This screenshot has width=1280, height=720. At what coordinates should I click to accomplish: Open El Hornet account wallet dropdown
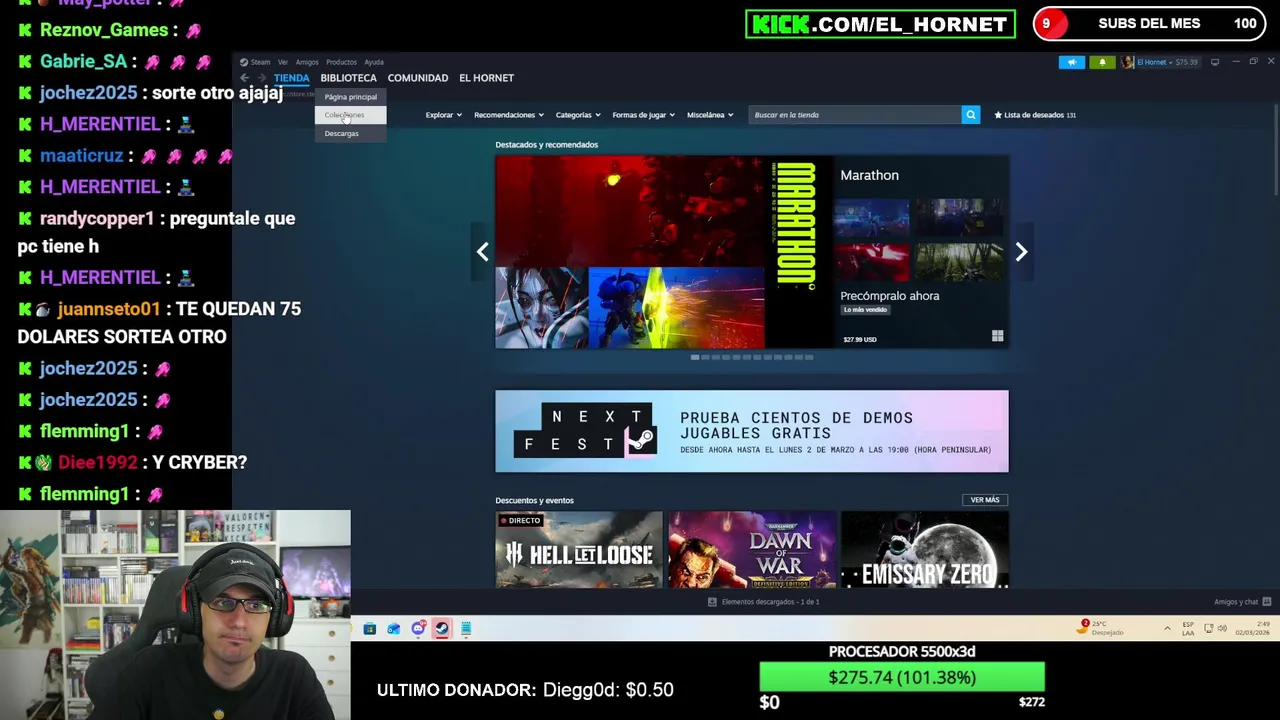coord(1167,62)
